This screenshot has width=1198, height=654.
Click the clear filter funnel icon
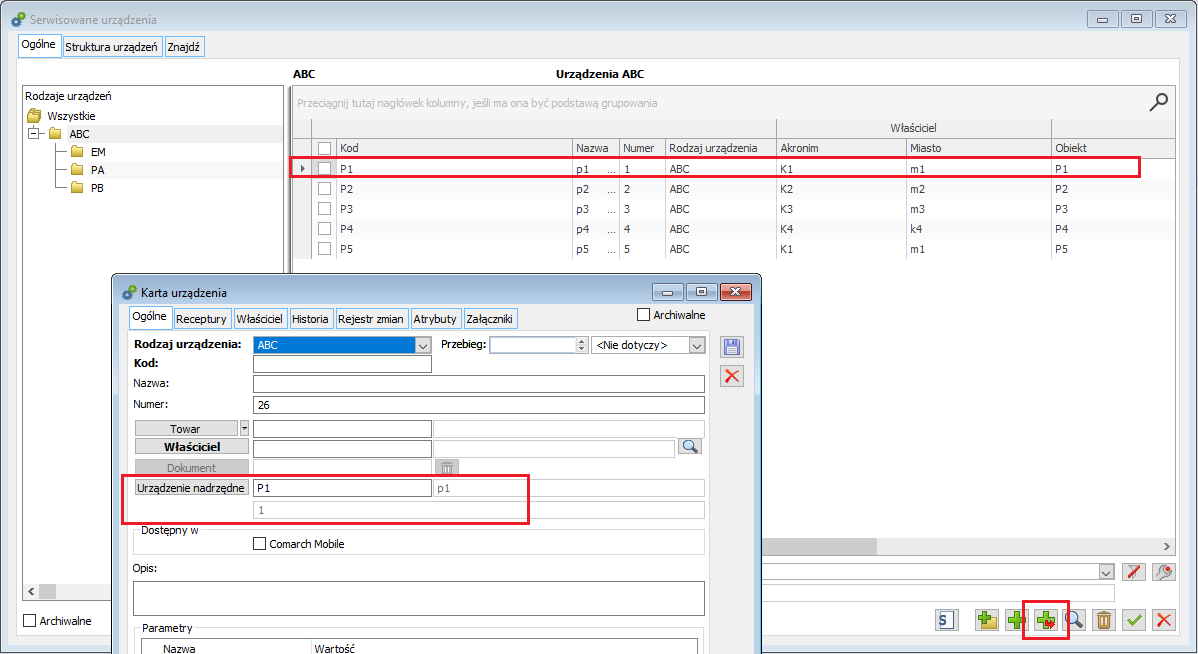1133,571
